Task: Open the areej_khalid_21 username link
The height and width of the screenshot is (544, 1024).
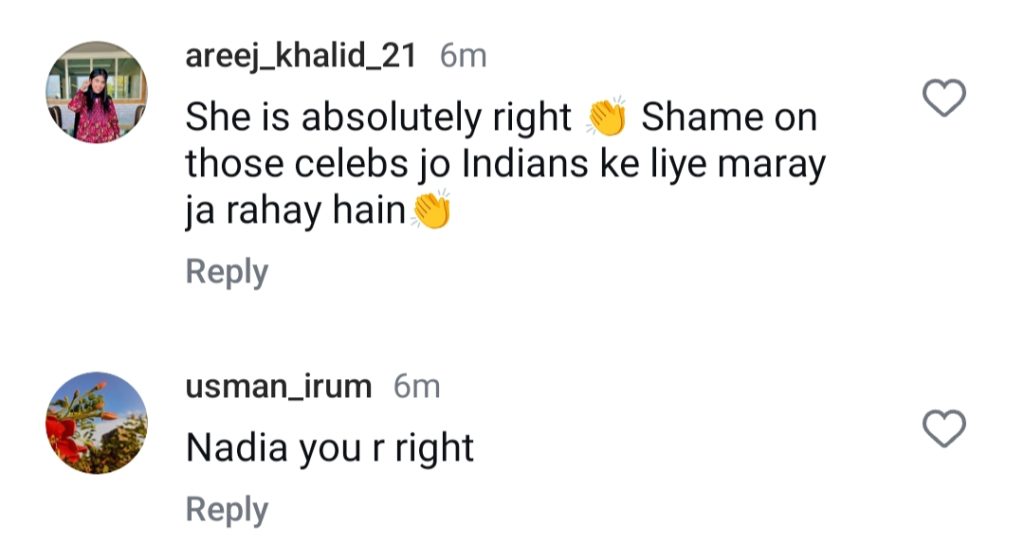Action: tap(300, 56)
